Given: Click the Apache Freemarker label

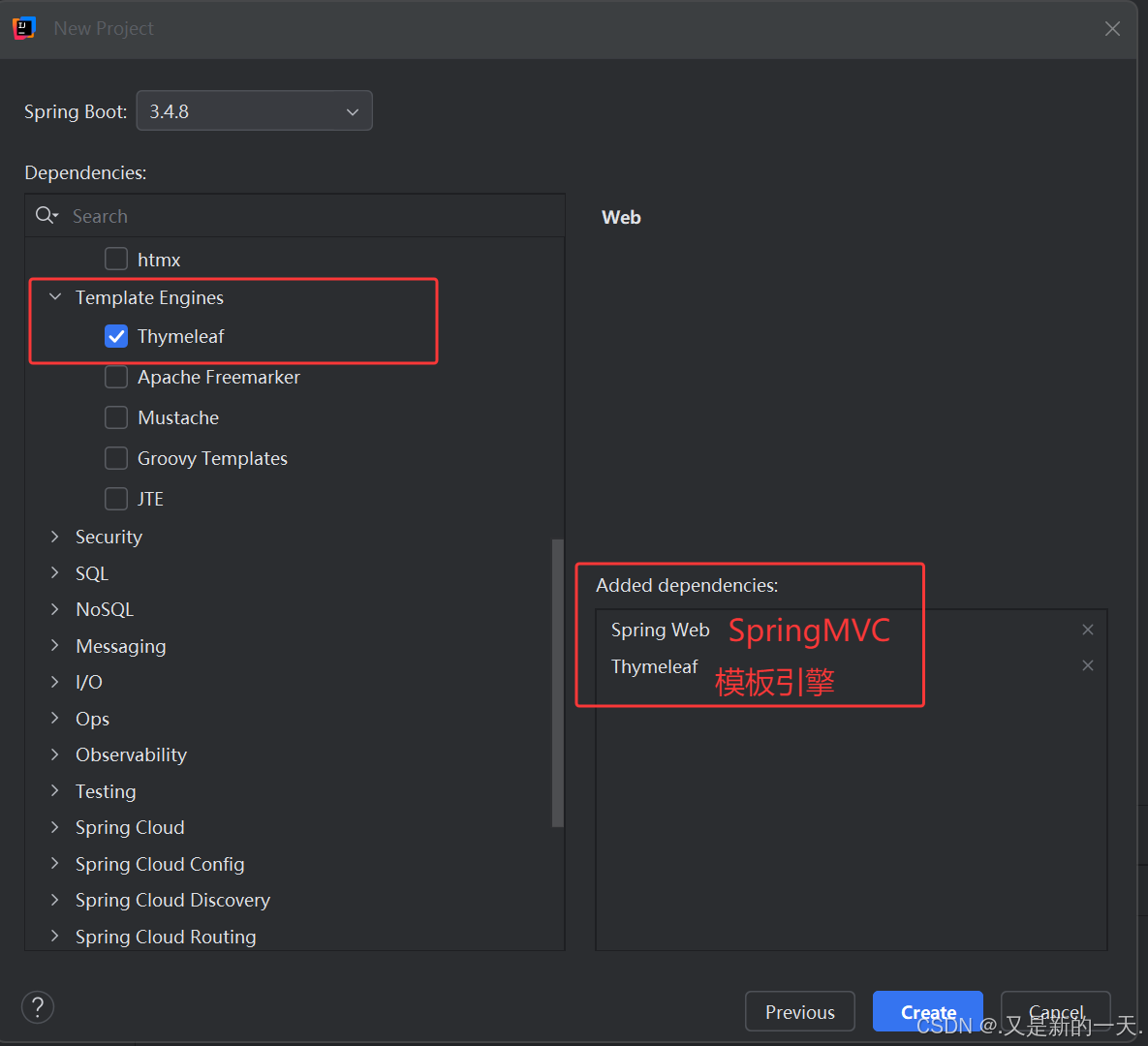Looking at the screenshot, I should (x=219, y=377).
